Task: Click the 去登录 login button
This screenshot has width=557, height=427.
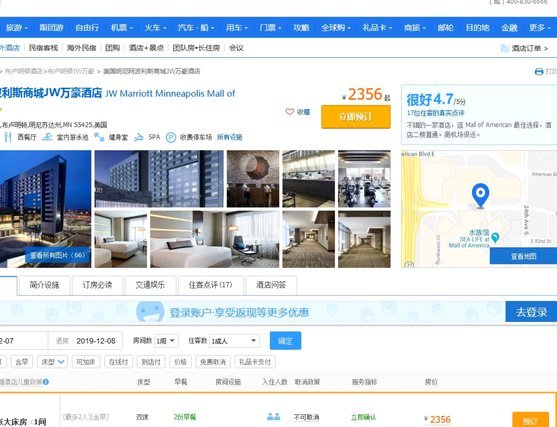Action: point(531,312)
